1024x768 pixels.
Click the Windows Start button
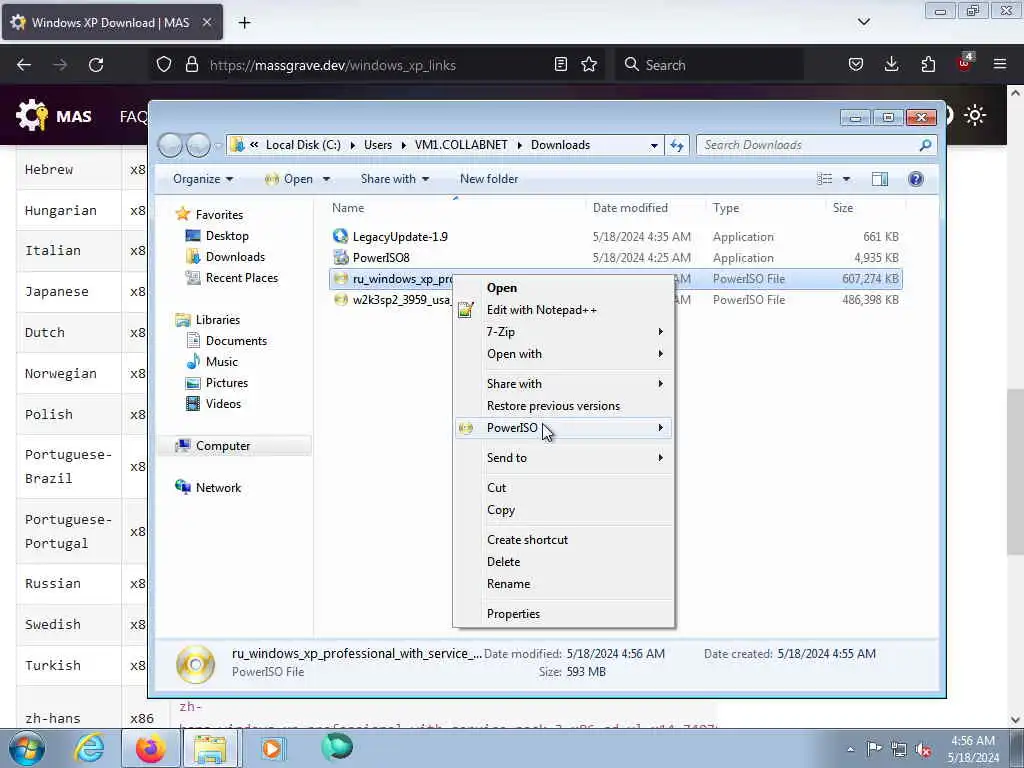(x=27, y=748)
